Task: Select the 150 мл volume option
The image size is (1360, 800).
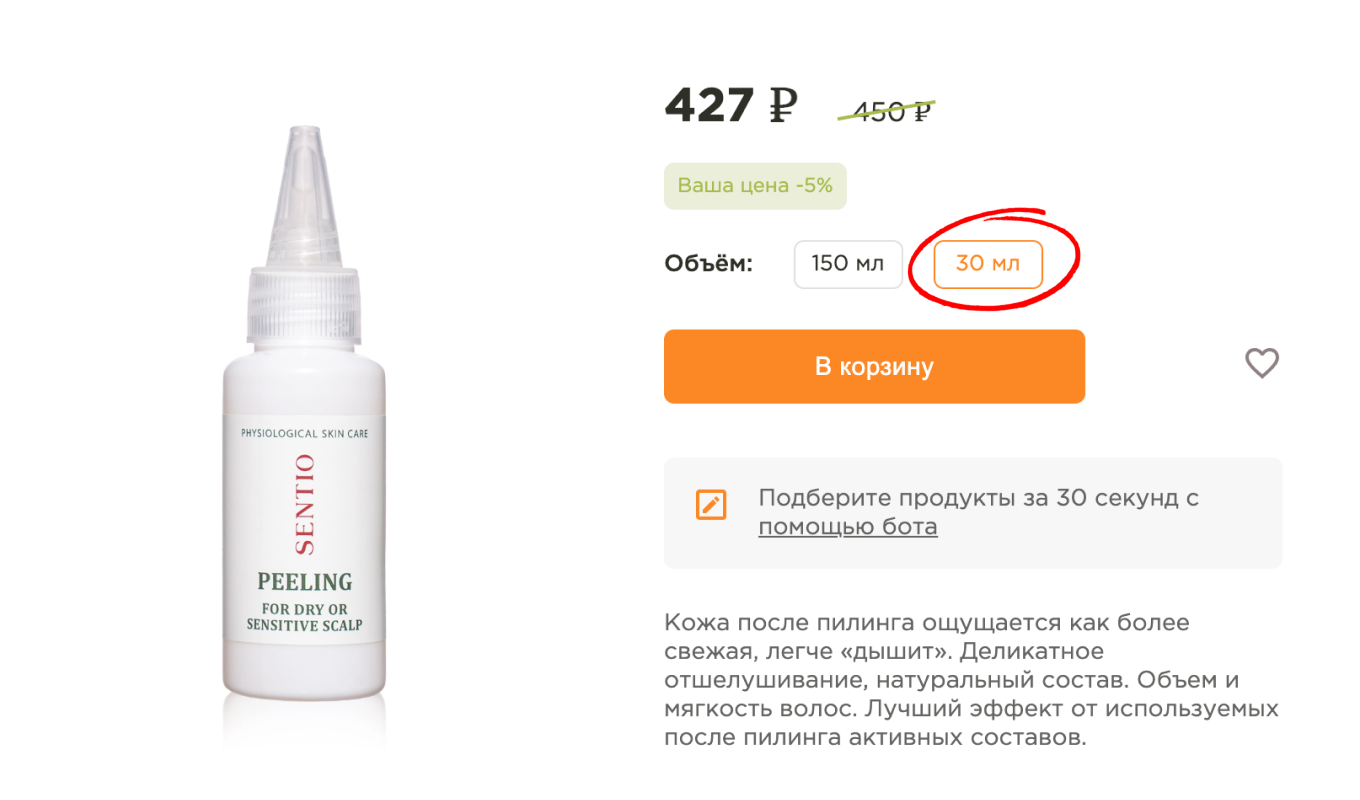Action: 848,264
